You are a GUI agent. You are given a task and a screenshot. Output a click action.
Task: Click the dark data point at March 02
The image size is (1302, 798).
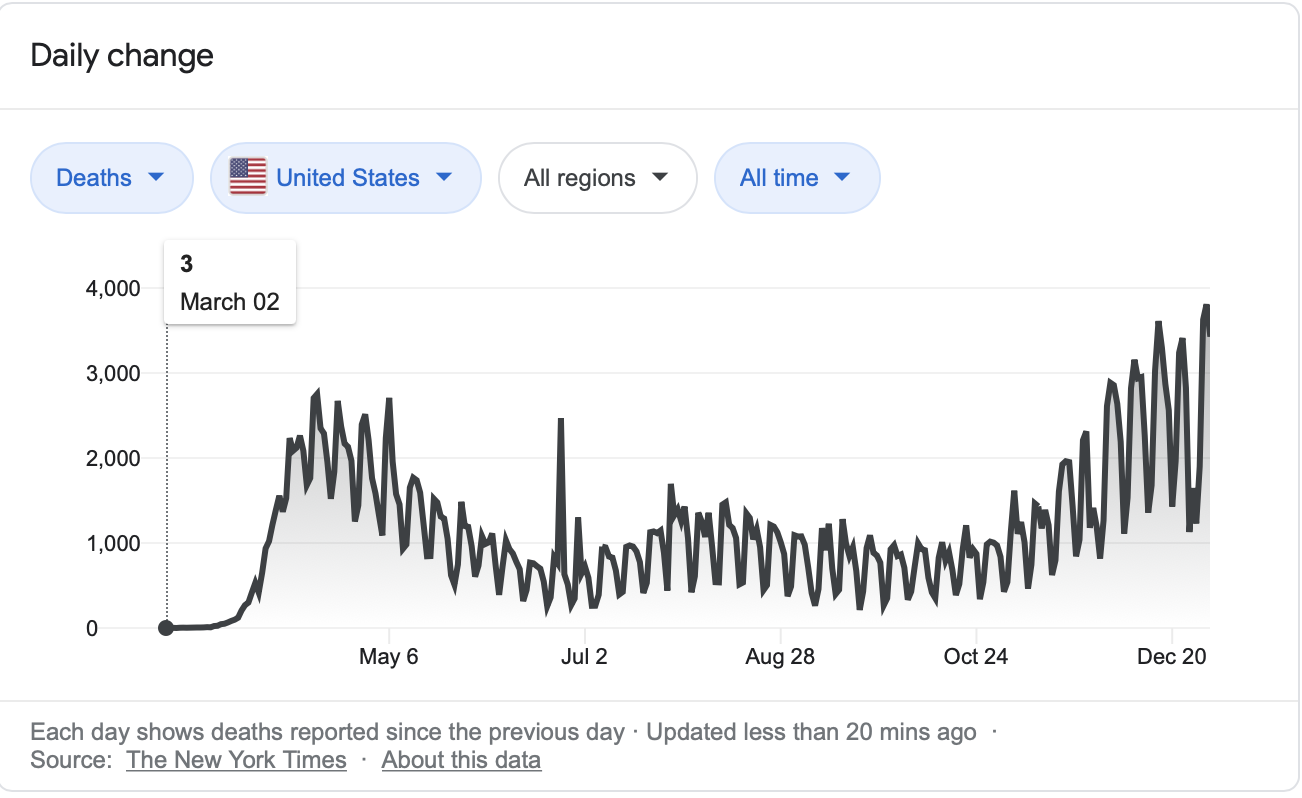click(166, 628)
